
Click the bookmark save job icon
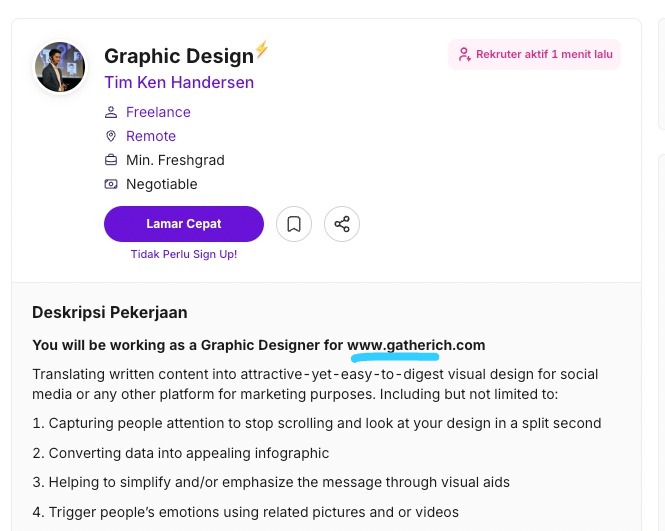point(294,224)
